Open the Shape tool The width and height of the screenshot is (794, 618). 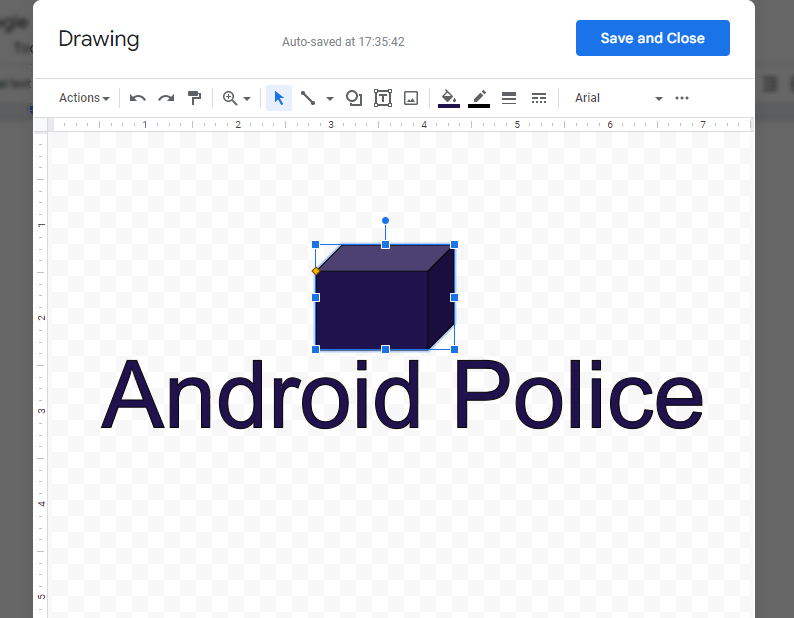click(x=353, y=98)
